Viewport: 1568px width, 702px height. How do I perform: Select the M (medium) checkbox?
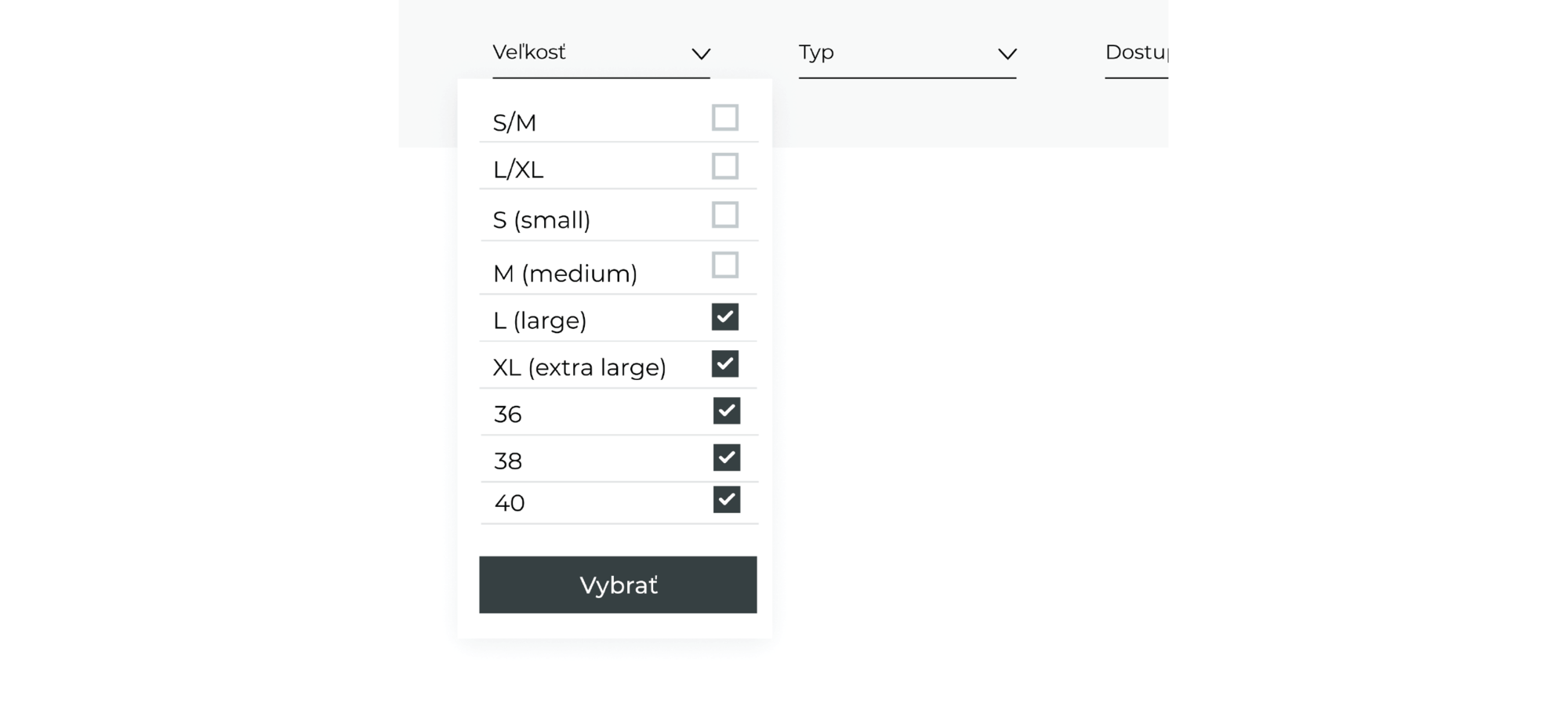(x=724, y=265)
